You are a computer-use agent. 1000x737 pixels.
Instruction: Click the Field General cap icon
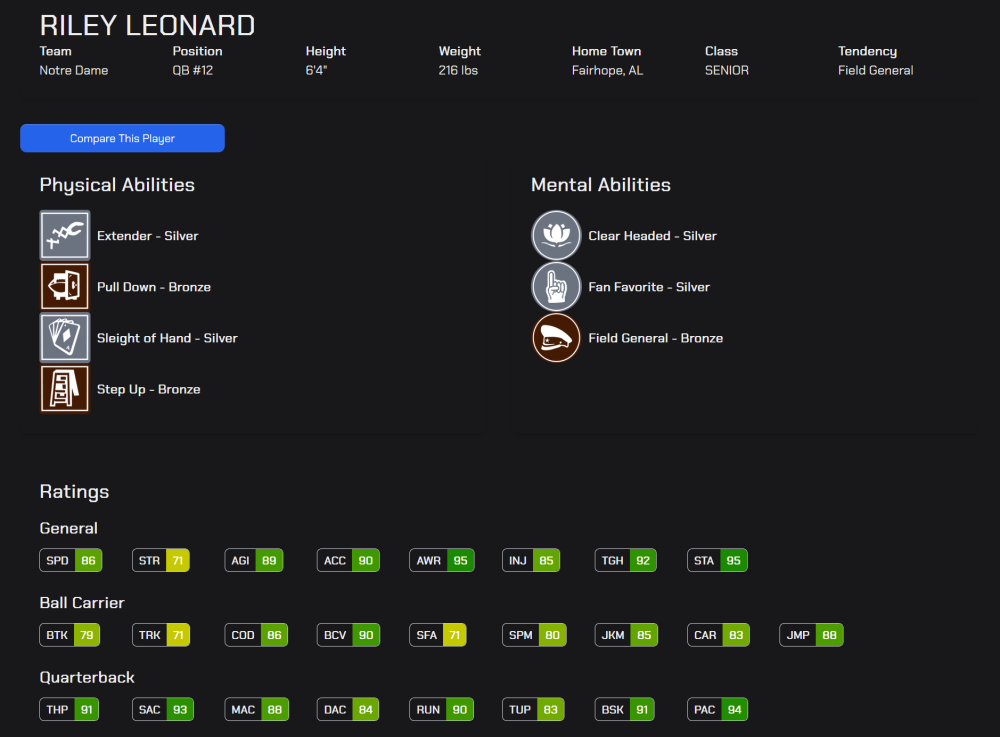[556, 338]
